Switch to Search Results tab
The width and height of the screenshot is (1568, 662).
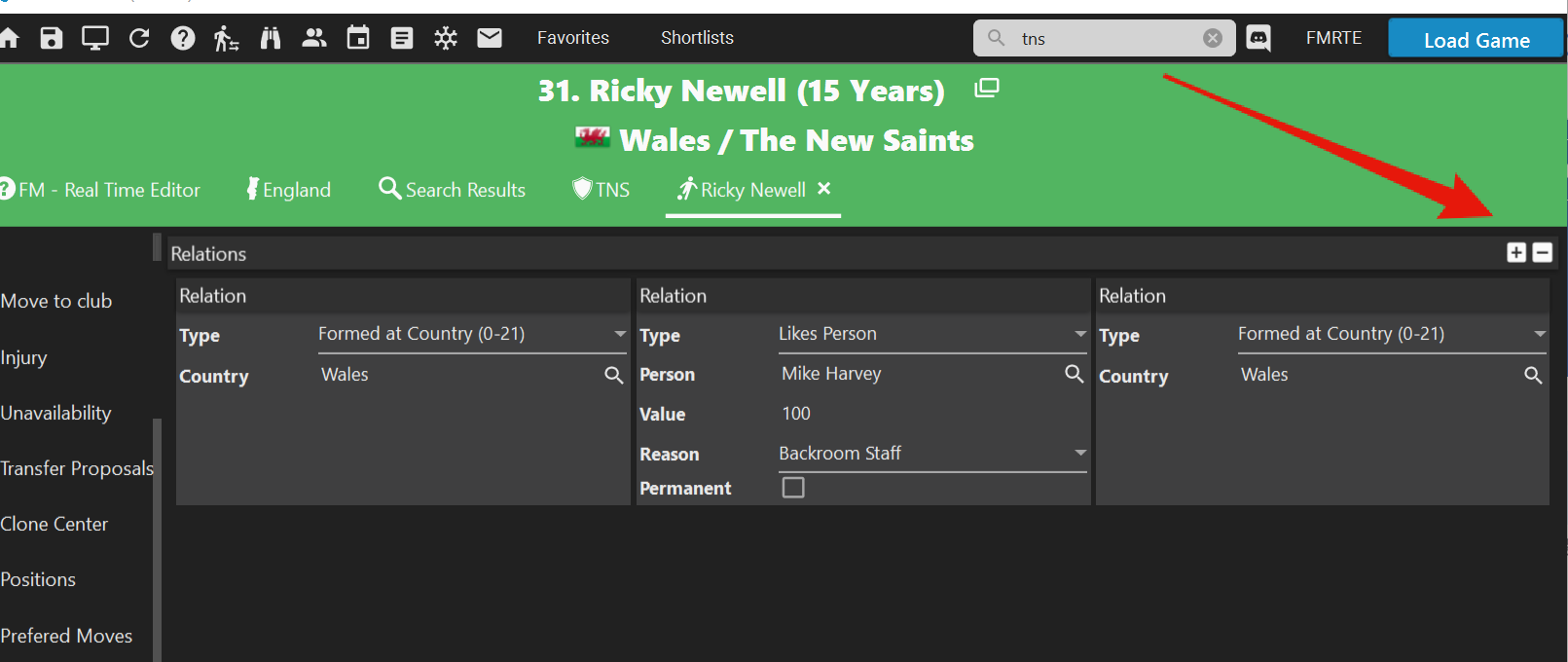coord(453,190)
